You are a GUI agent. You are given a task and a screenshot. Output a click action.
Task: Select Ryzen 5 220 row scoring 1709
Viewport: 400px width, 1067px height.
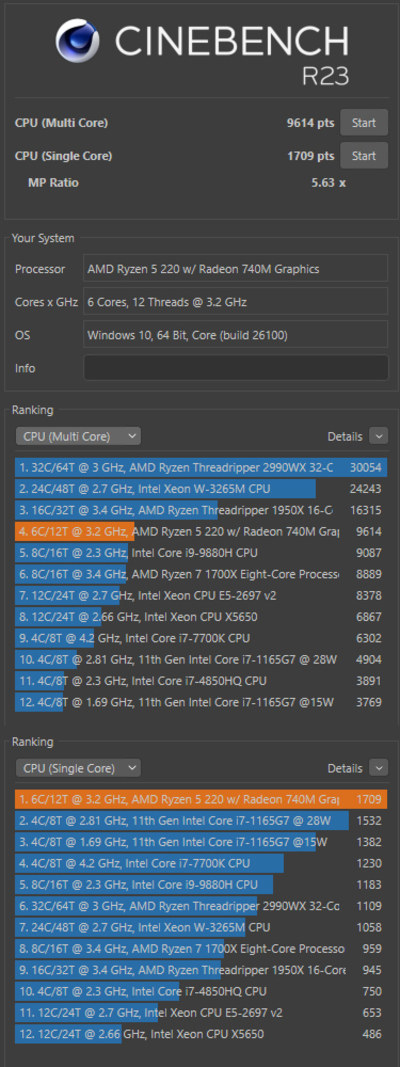201,800
